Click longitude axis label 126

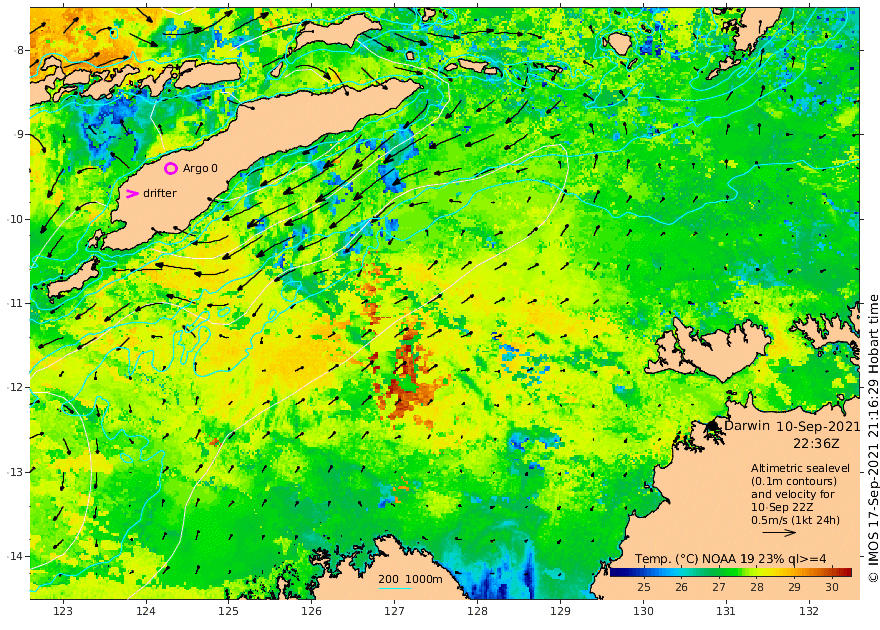[311, 611]
